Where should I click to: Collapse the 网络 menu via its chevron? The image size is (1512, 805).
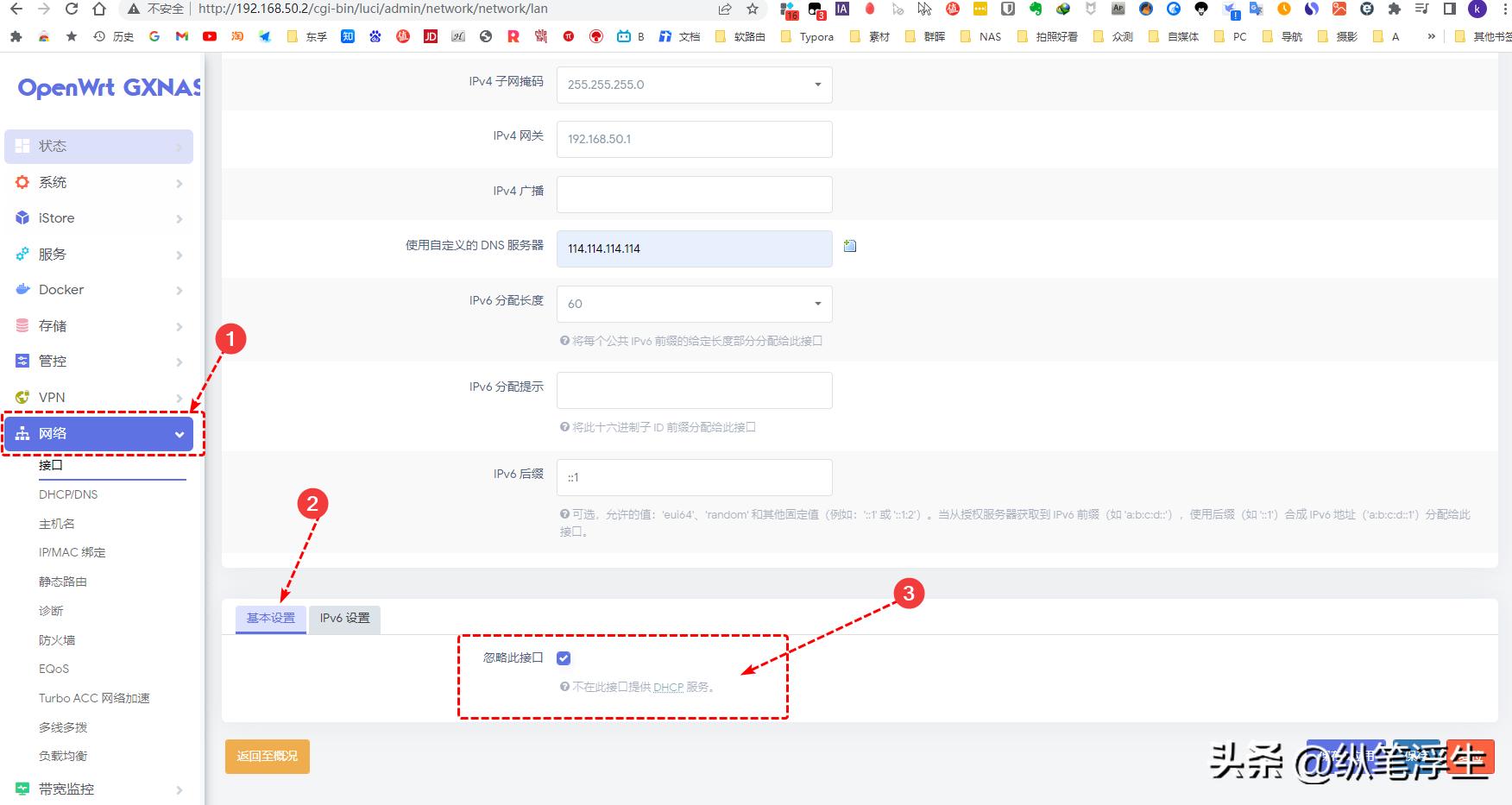(180, 434)
